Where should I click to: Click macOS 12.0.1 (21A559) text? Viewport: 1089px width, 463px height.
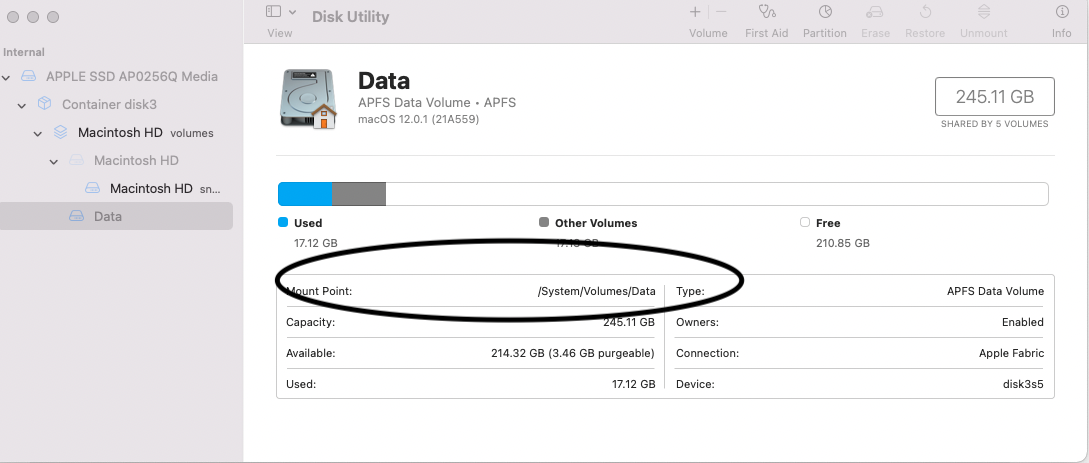coord(418,119)
